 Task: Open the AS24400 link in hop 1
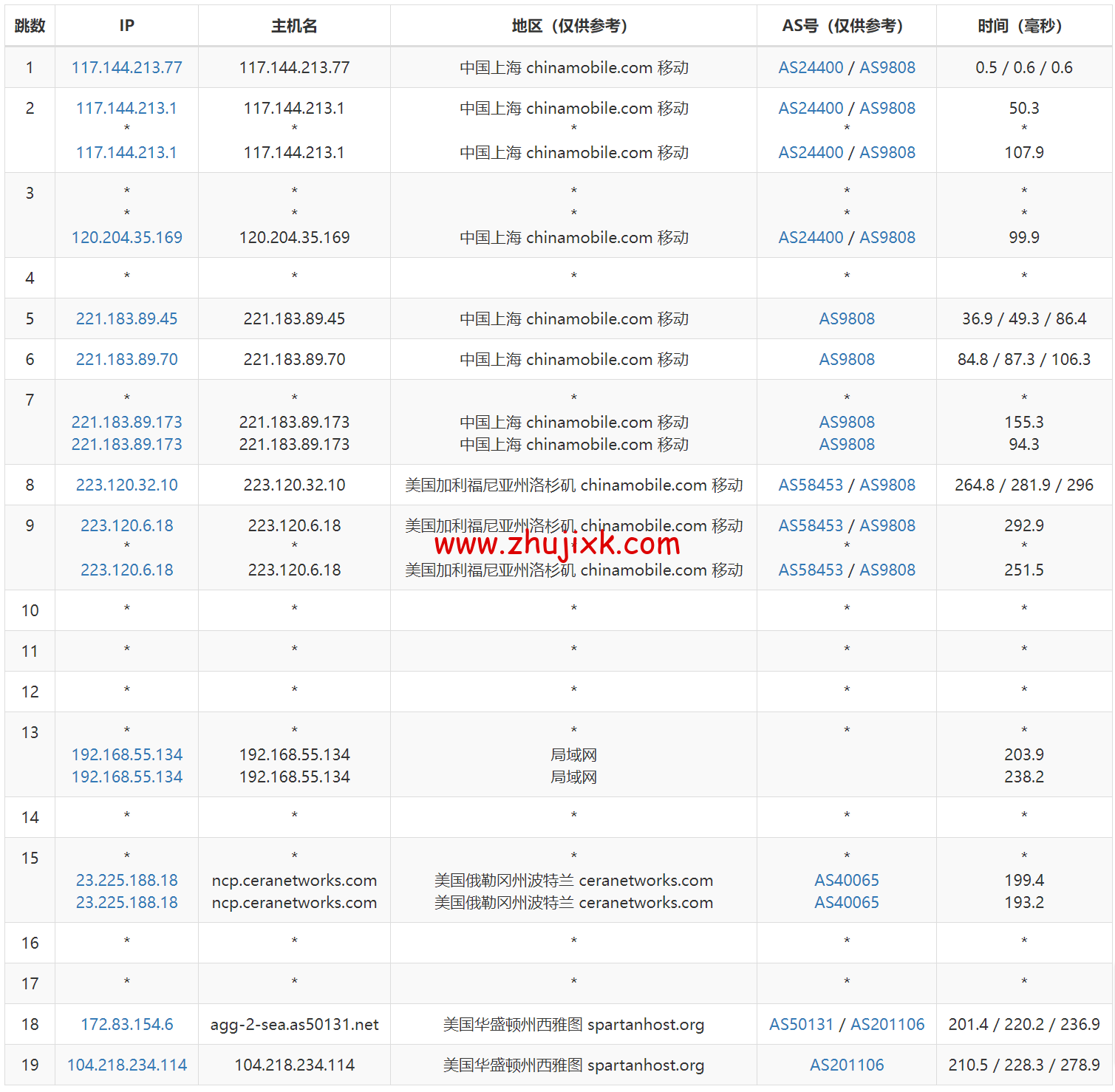coord(811,67)
